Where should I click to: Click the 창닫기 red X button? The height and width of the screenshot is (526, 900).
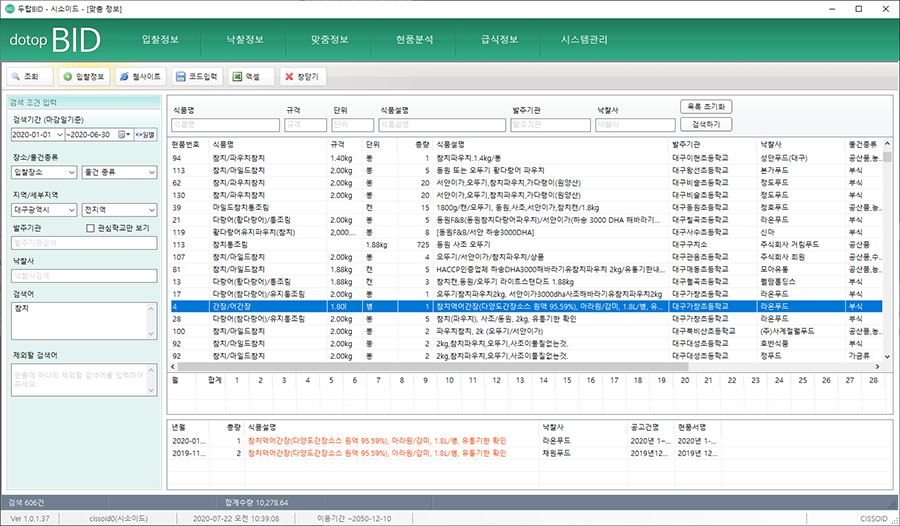(x=302, y=76)
